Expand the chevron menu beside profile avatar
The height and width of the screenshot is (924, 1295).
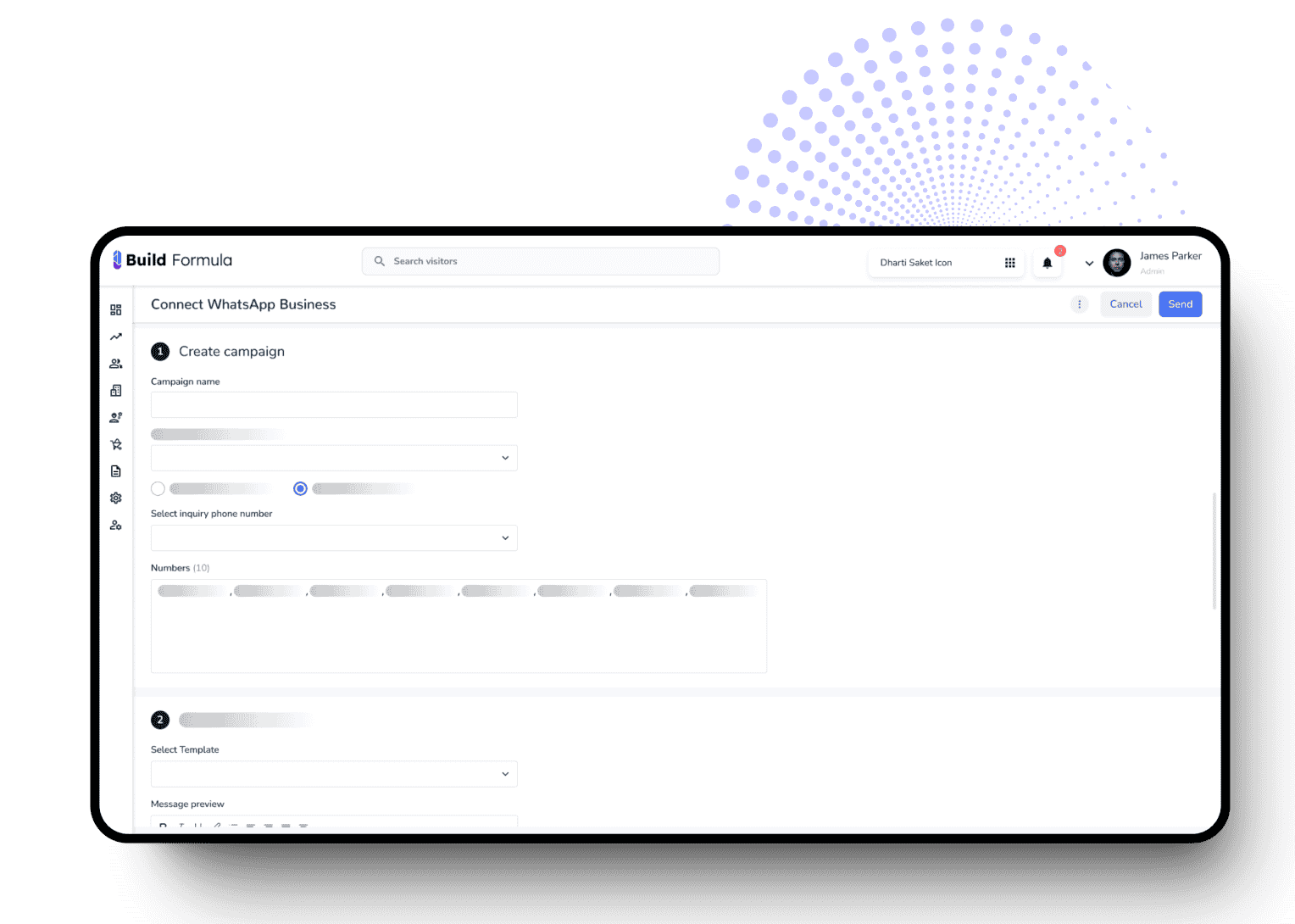tap(1089, 264)
